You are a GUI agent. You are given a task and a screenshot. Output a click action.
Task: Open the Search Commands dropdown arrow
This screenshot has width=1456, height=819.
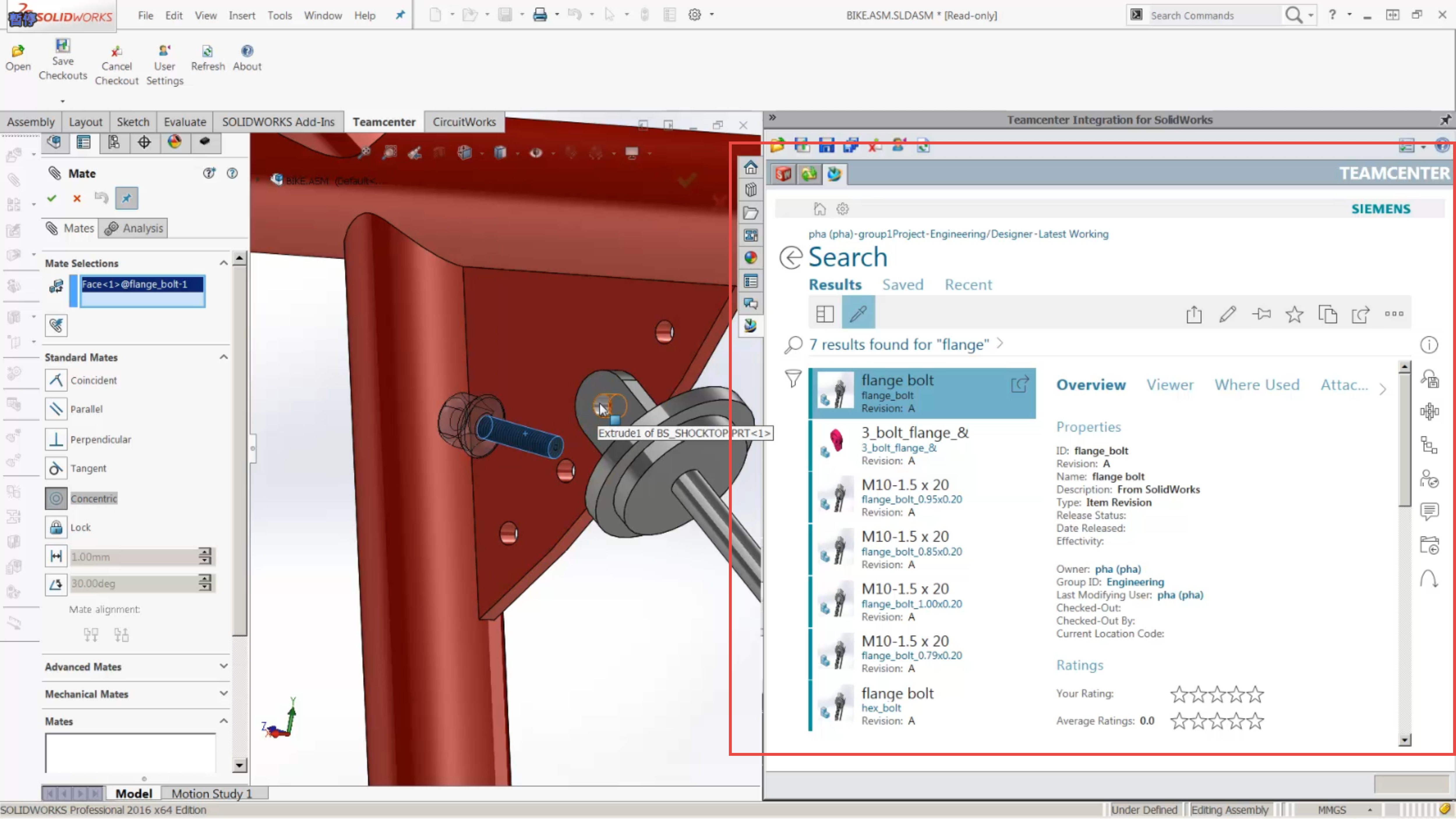pos(1311,15)
